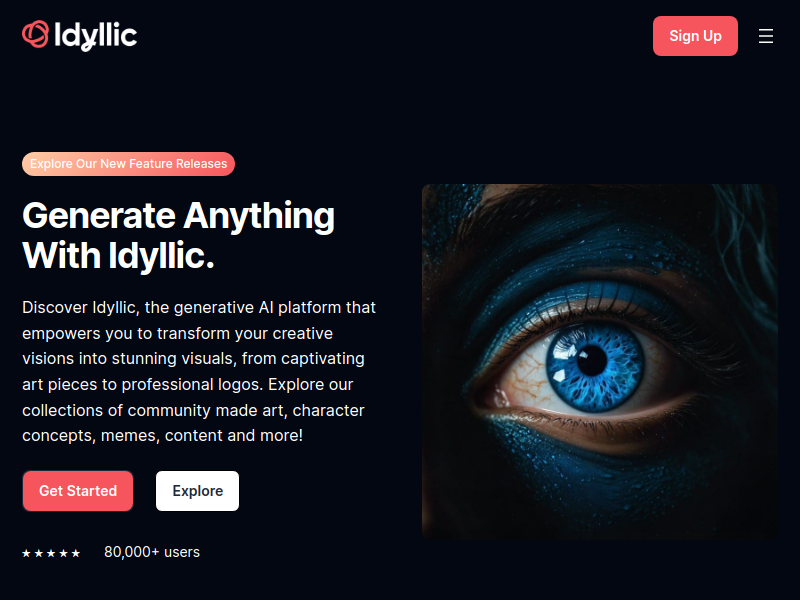
Task: Select the third rating star
Action: (51, 553)
